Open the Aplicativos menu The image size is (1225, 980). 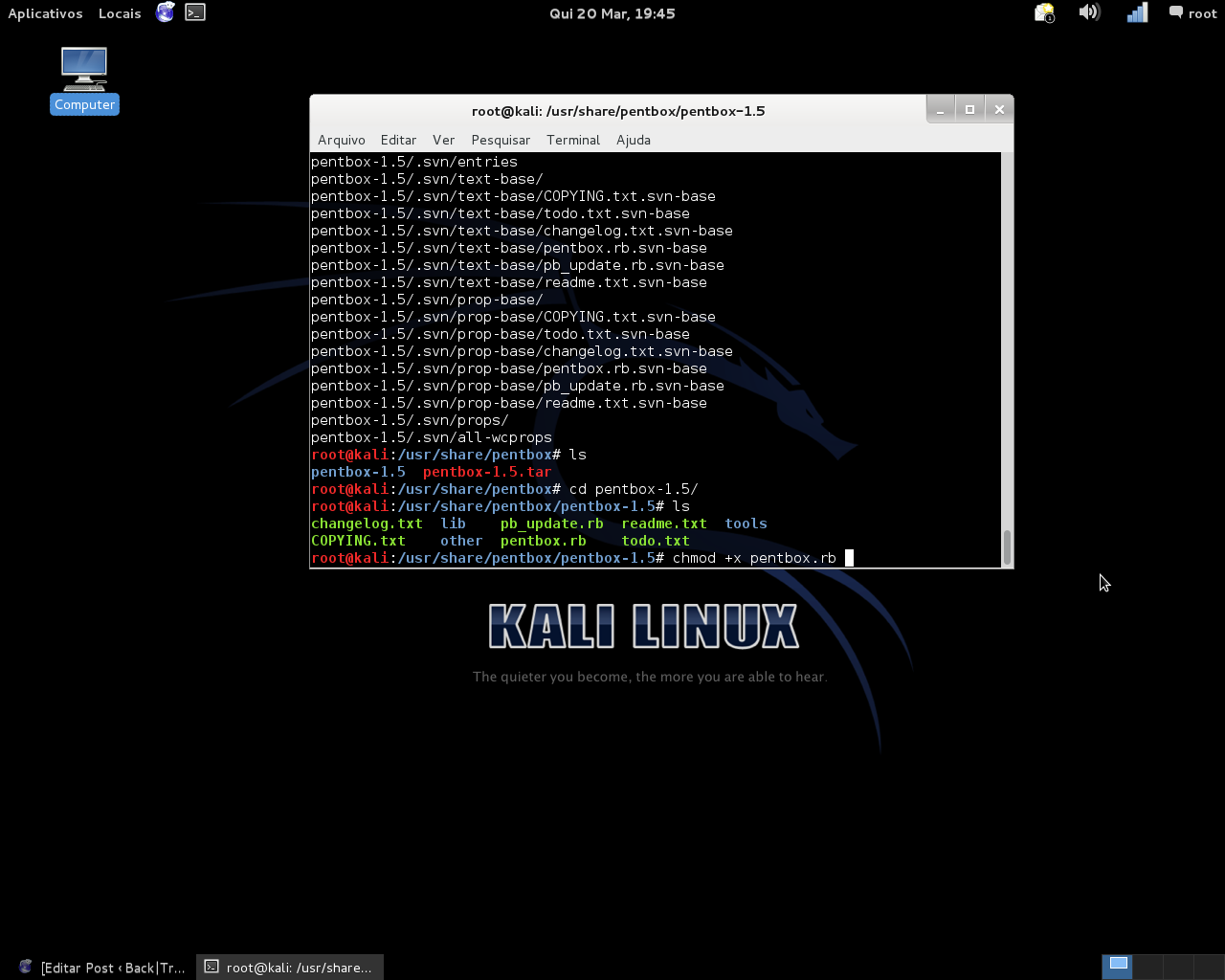45,13
